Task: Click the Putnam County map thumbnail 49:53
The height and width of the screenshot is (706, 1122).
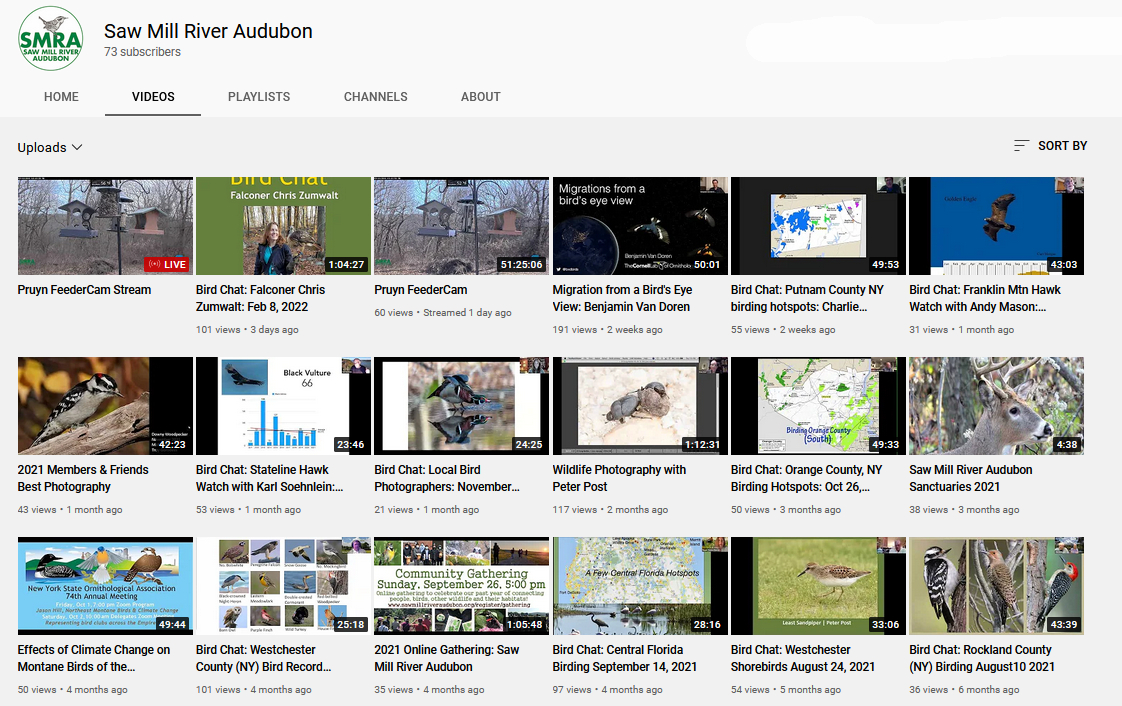Action: 818,226
